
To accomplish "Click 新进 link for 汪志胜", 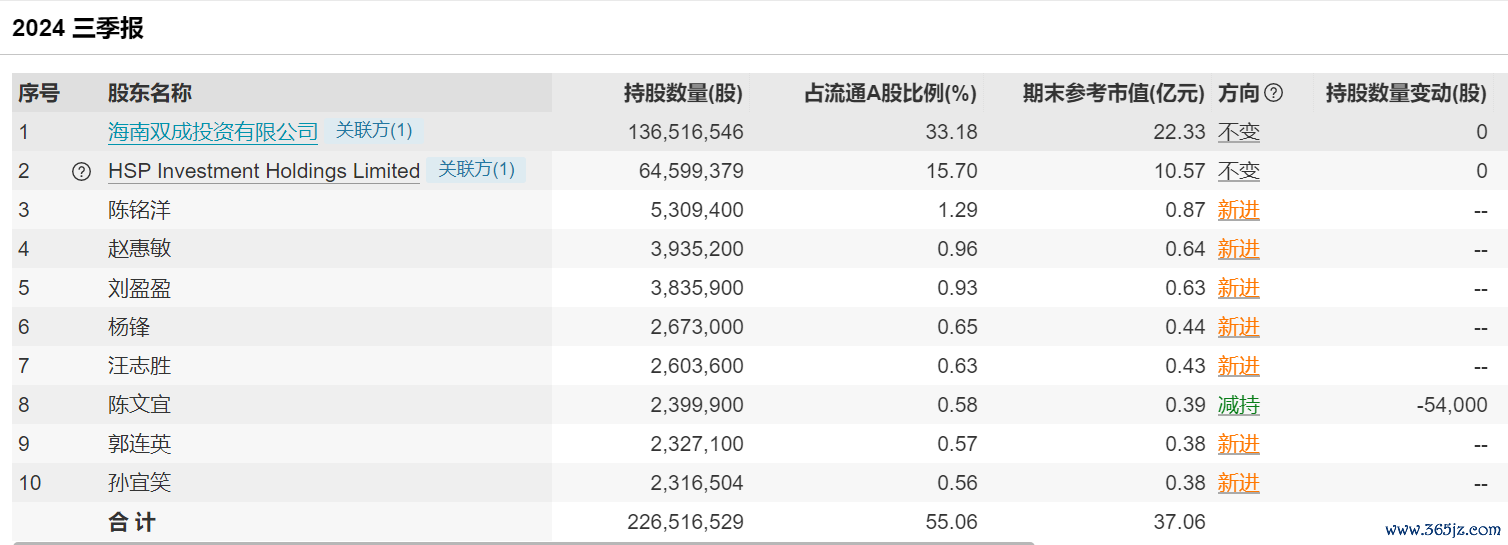I will tap(1238, 366).
